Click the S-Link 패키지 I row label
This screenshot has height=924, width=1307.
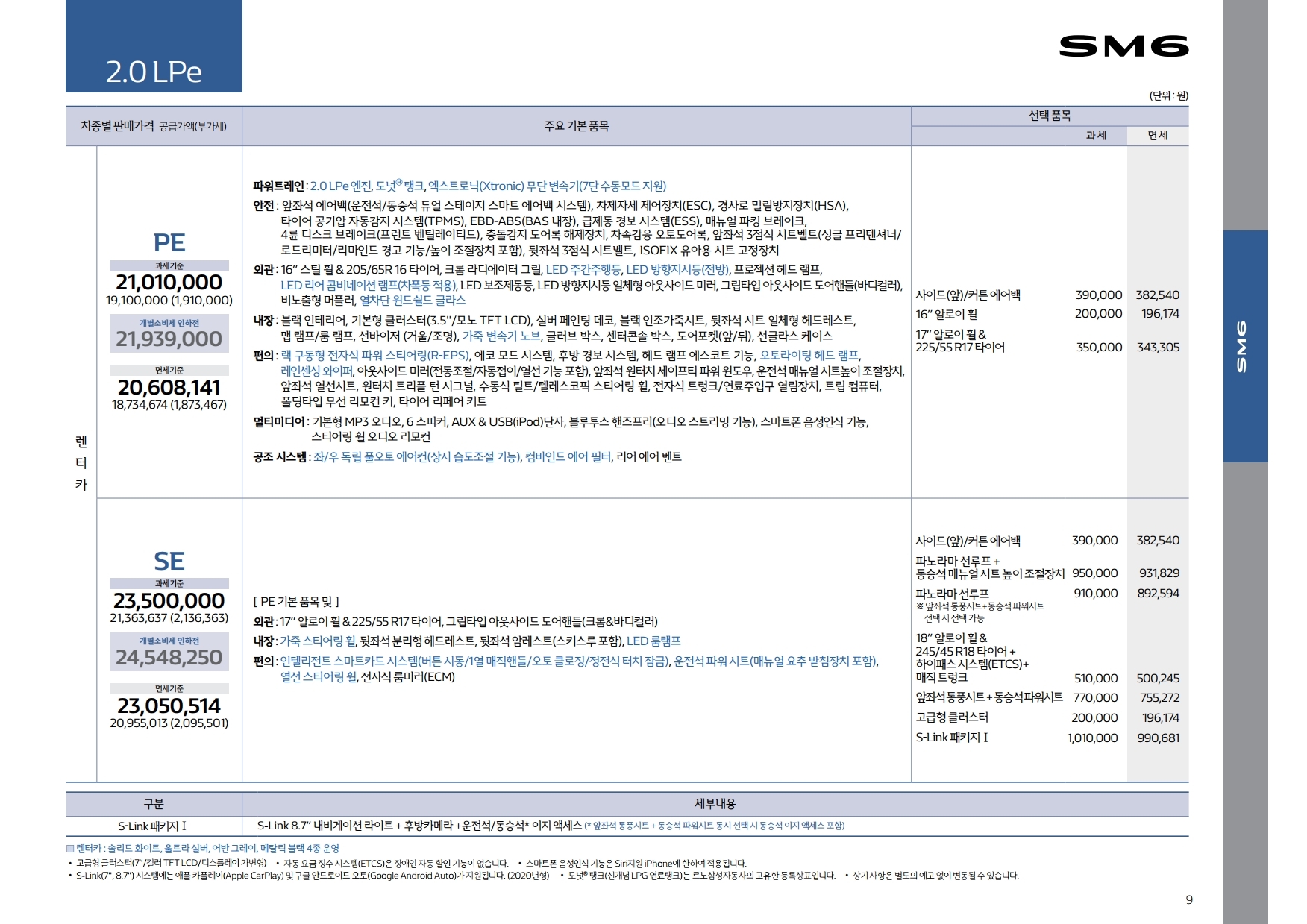(x=152, y=826)
